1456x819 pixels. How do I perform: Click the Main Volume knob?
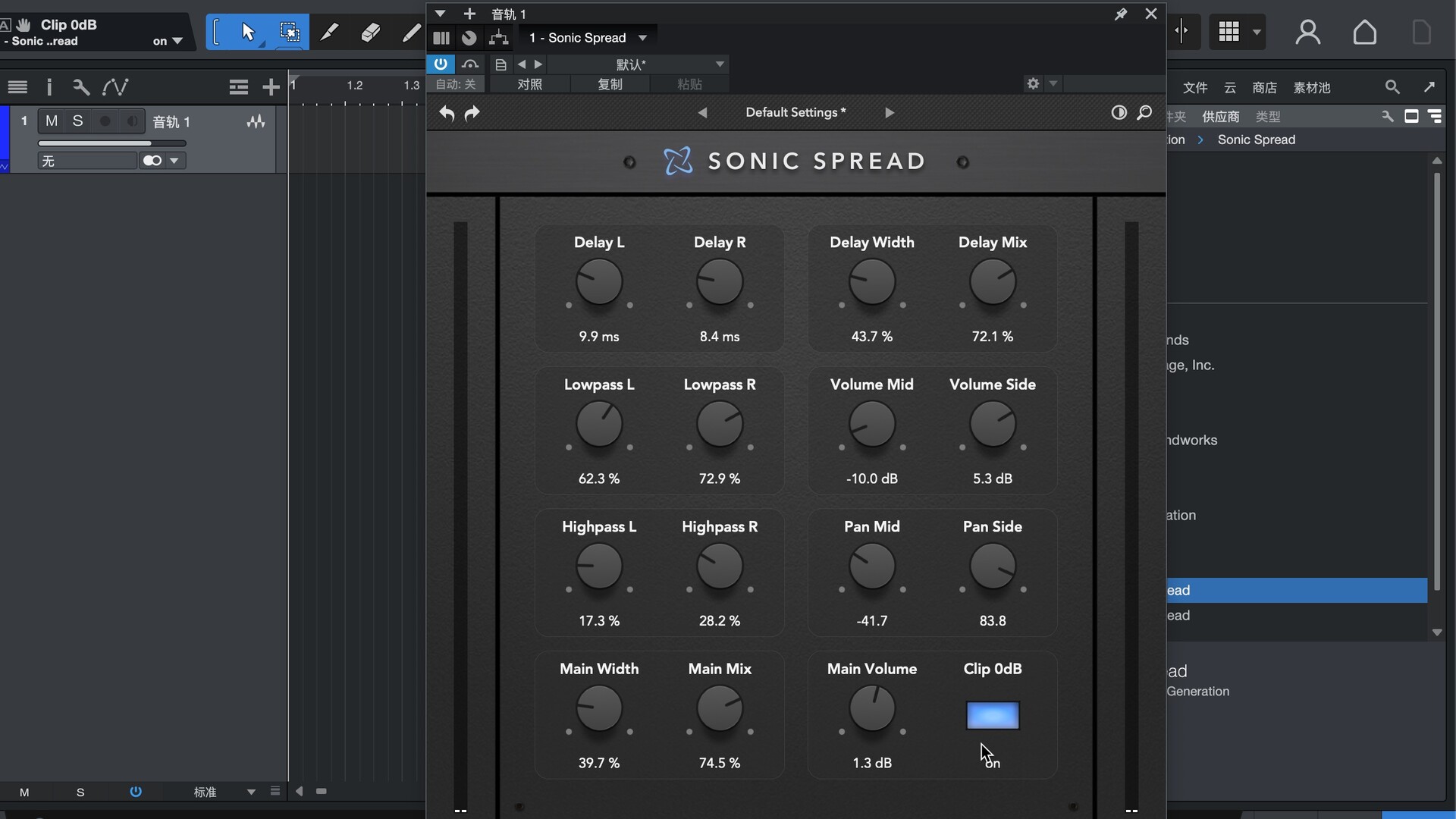(x=872, y=709)
